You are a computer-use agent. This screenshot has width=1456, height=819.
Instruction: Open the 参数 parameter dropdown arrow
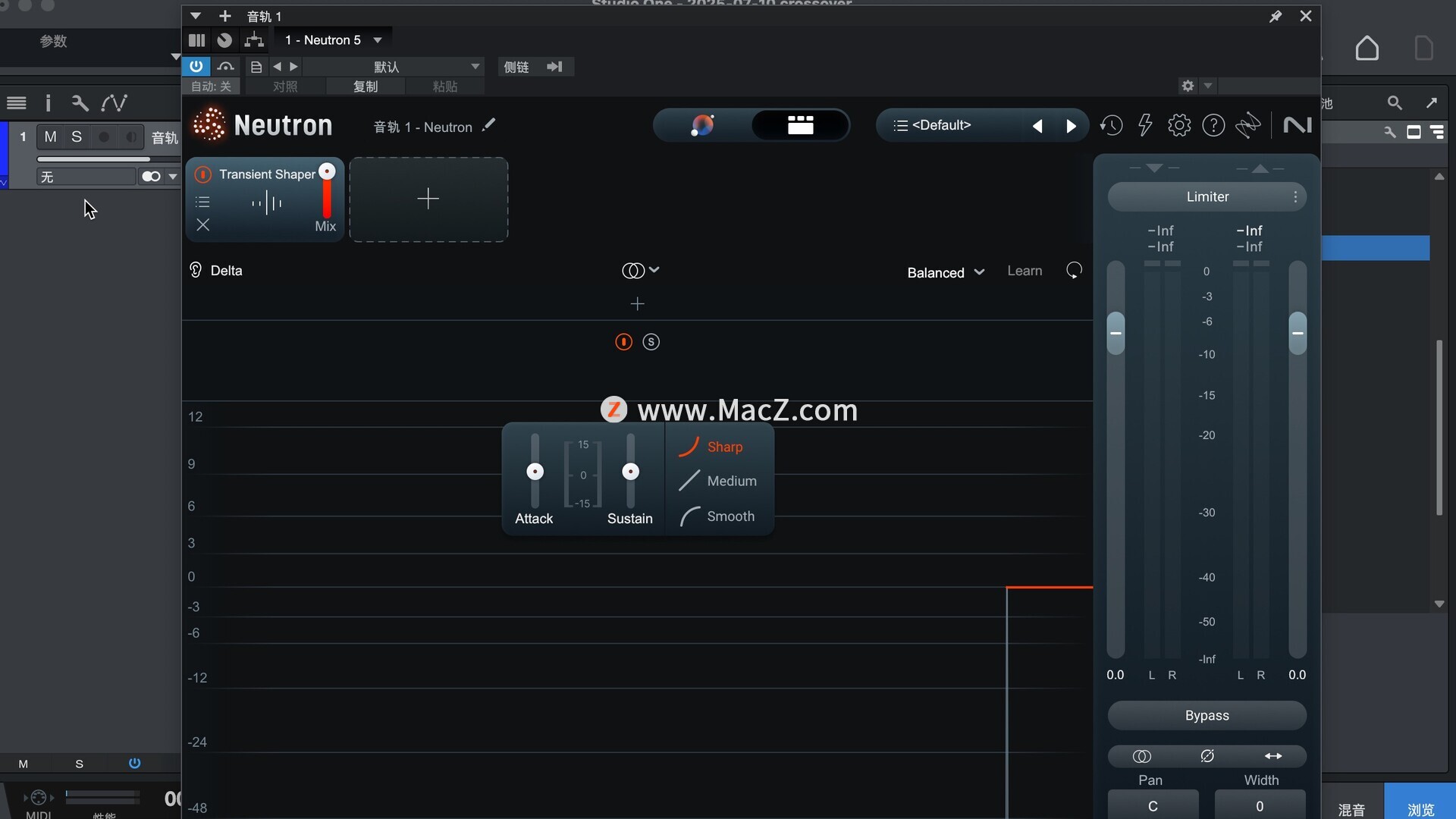pyautogui.click(x=175, y=56)
